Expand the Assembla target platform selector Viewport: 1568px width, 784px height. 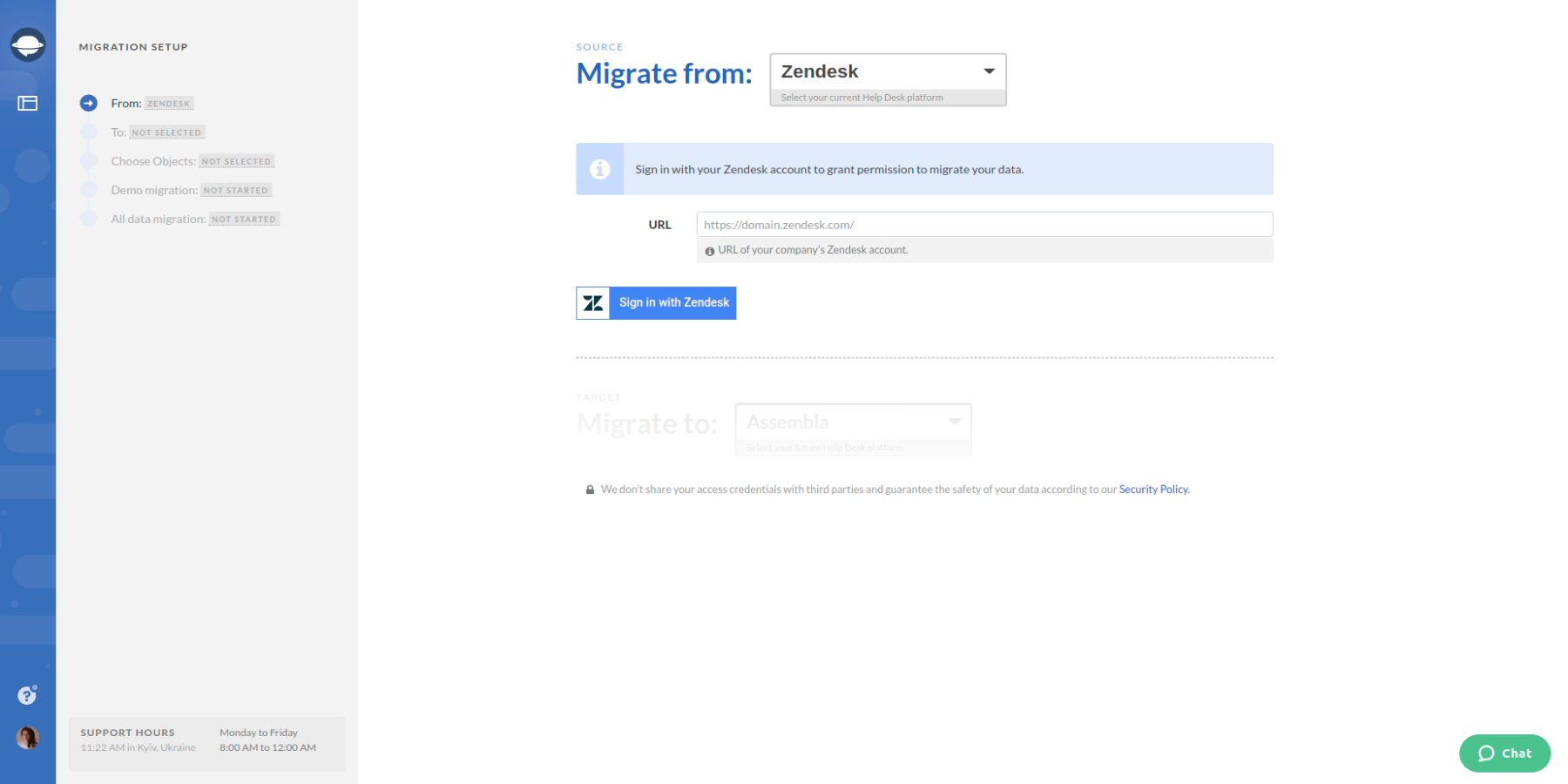[x=852, y=422]
